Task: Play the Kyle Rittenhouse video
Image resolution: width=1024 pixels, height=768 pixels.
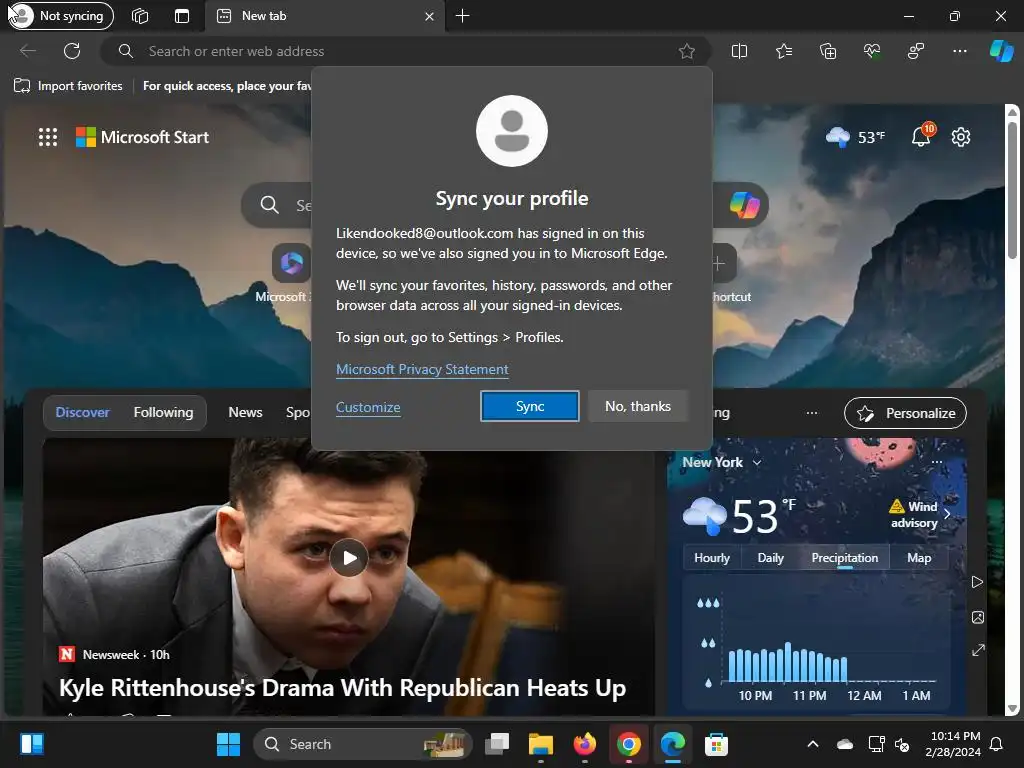Action: pos(349,558)
